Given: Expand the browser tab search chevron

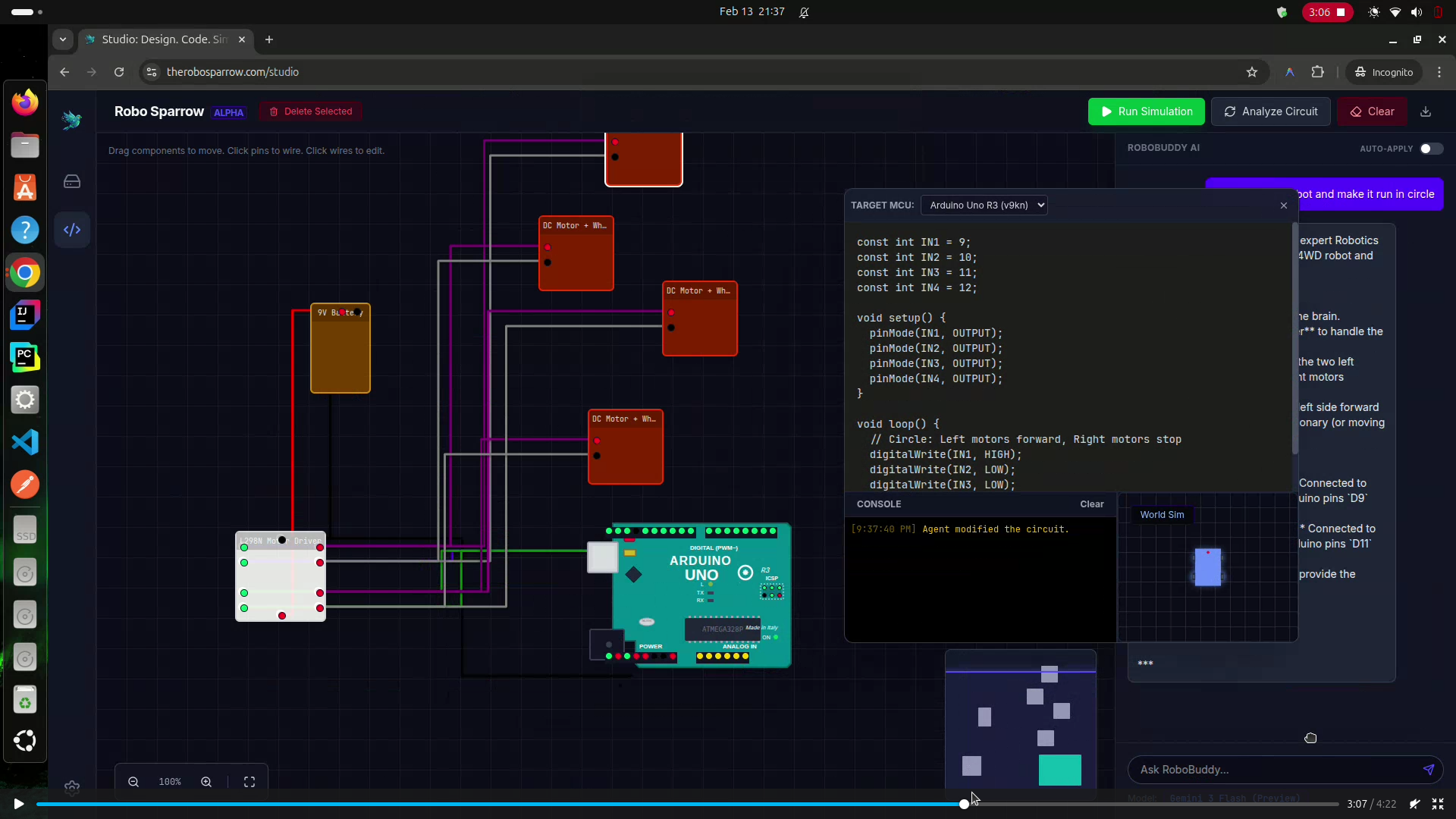Looking at the screenshot, I should [63, 39].
